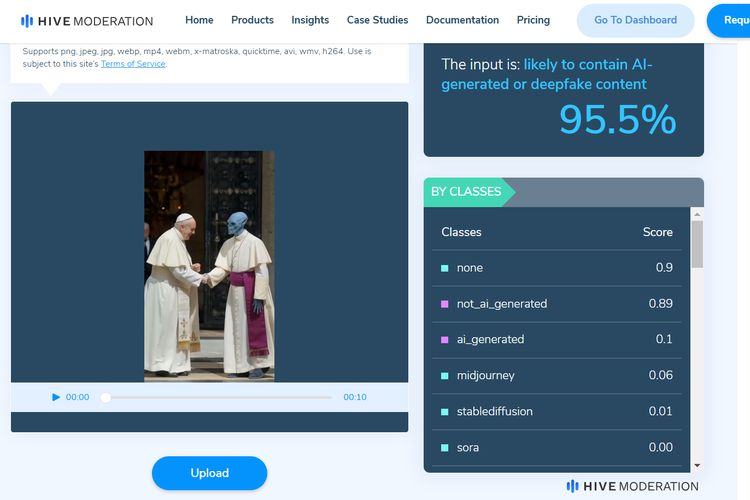Click Go To Dashboard button

click(635, 20)
